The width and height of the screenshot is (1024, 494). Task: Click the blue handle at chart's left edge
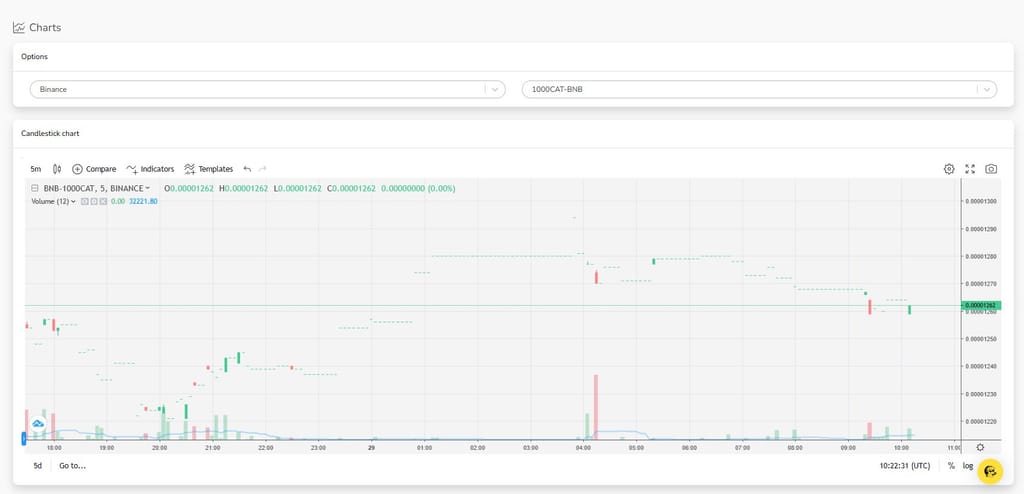pos(24,438)
